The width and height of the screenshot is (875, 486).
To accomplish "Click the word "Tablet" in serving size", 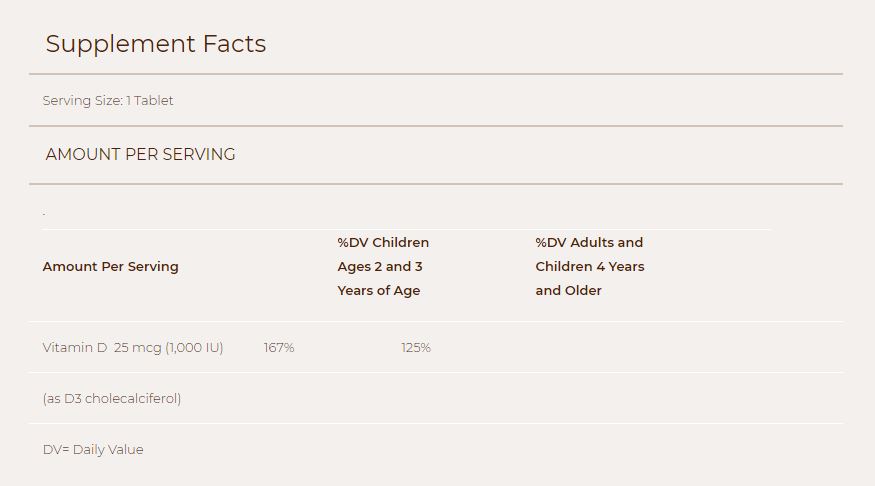I will tap(154, 101).
